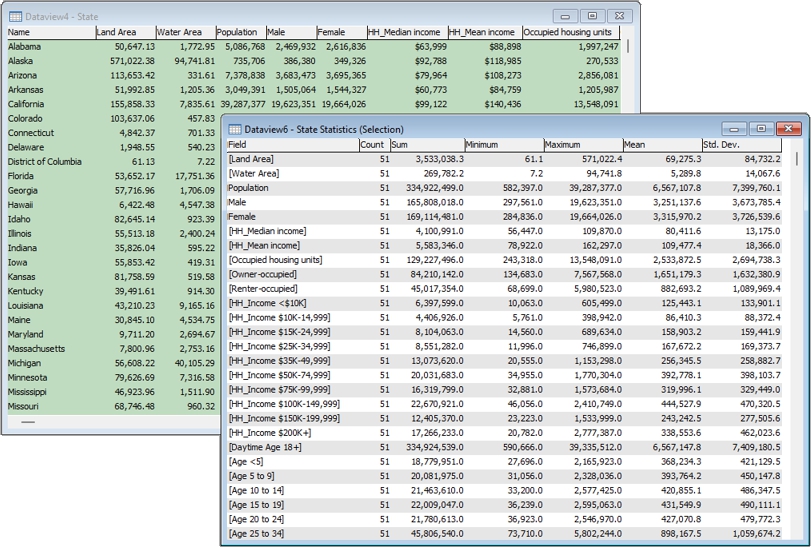Select the Population column header in Dataview4
Viewport: 811px width, 547px height.
241,32
